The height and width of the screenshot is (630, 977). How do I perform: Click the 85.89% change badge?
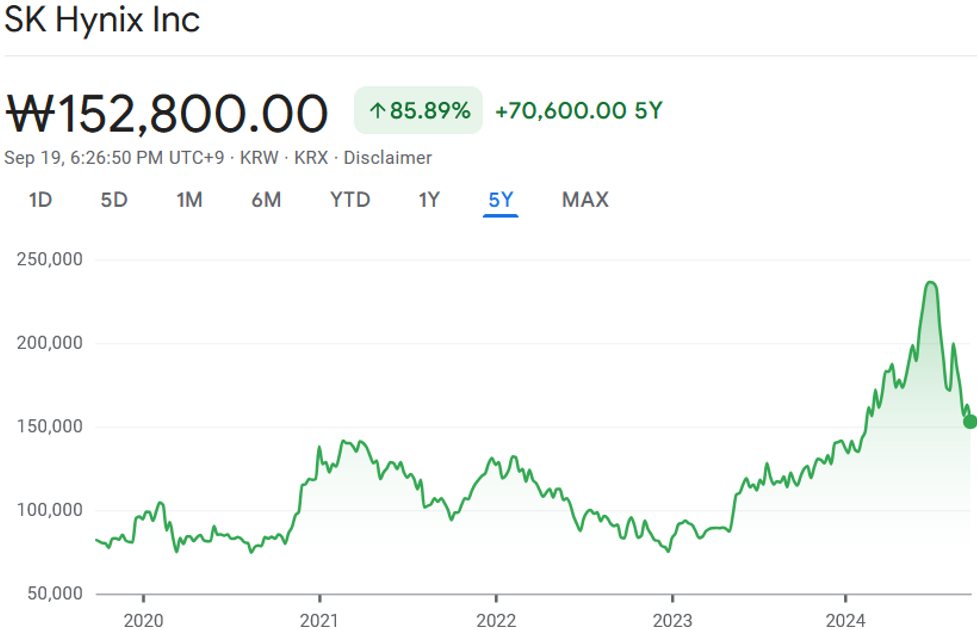click(418, 111)
